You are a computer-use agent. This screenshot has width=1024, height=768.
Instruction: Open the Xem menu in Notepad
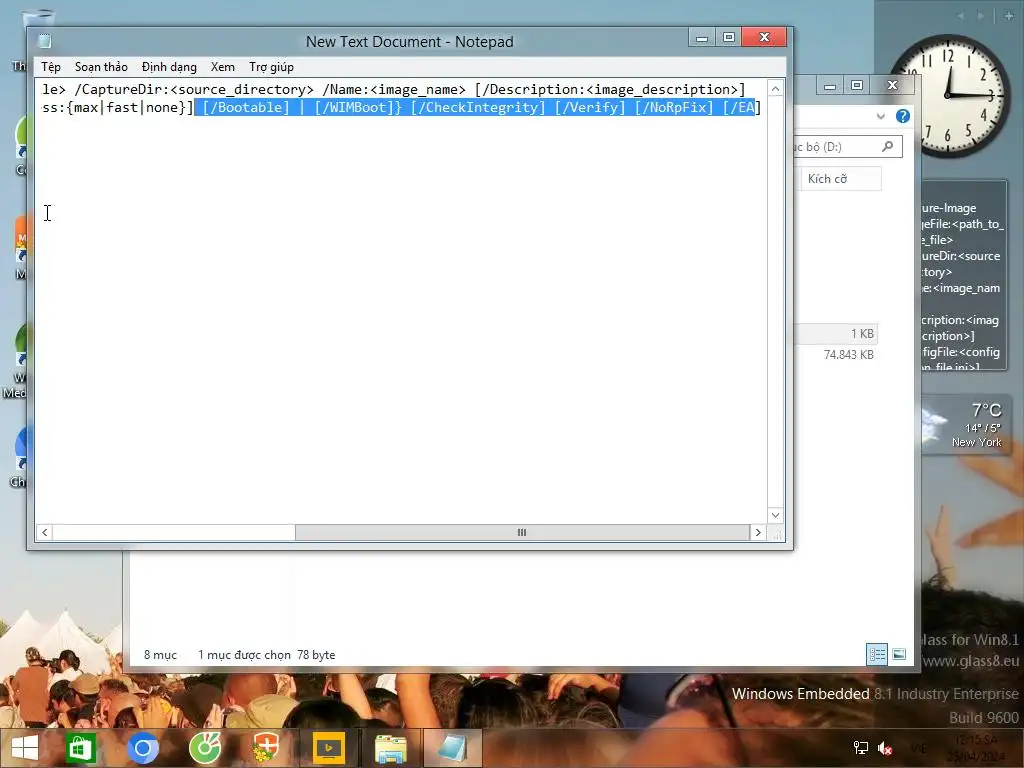click(223, 67)
